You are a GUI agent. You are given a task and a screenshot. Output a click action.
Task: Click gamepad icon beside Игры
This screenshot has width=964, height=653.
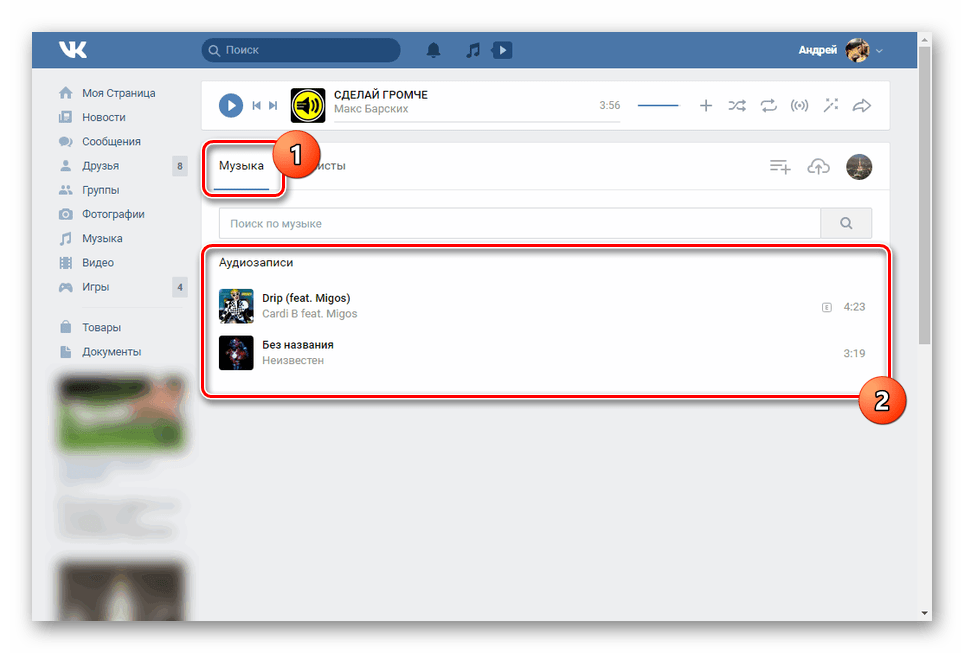[66, 287]
